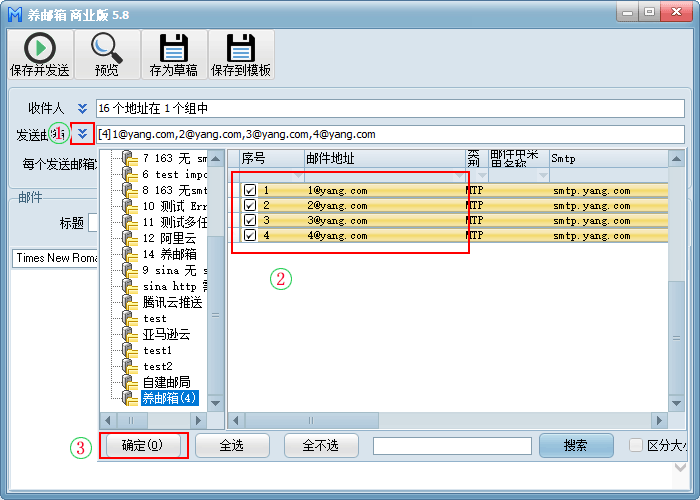Sort by the 邮件地址 column header
The image size is (700, 500).
click(385, 158)
